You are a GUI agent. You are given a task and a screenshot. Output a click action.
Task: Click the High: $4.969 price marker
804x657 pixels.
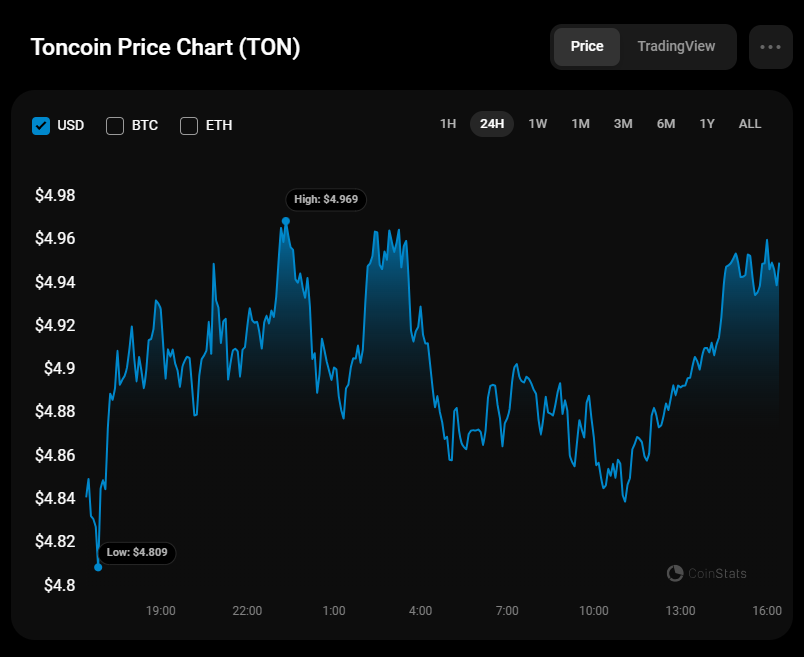[x=326, y=200]
